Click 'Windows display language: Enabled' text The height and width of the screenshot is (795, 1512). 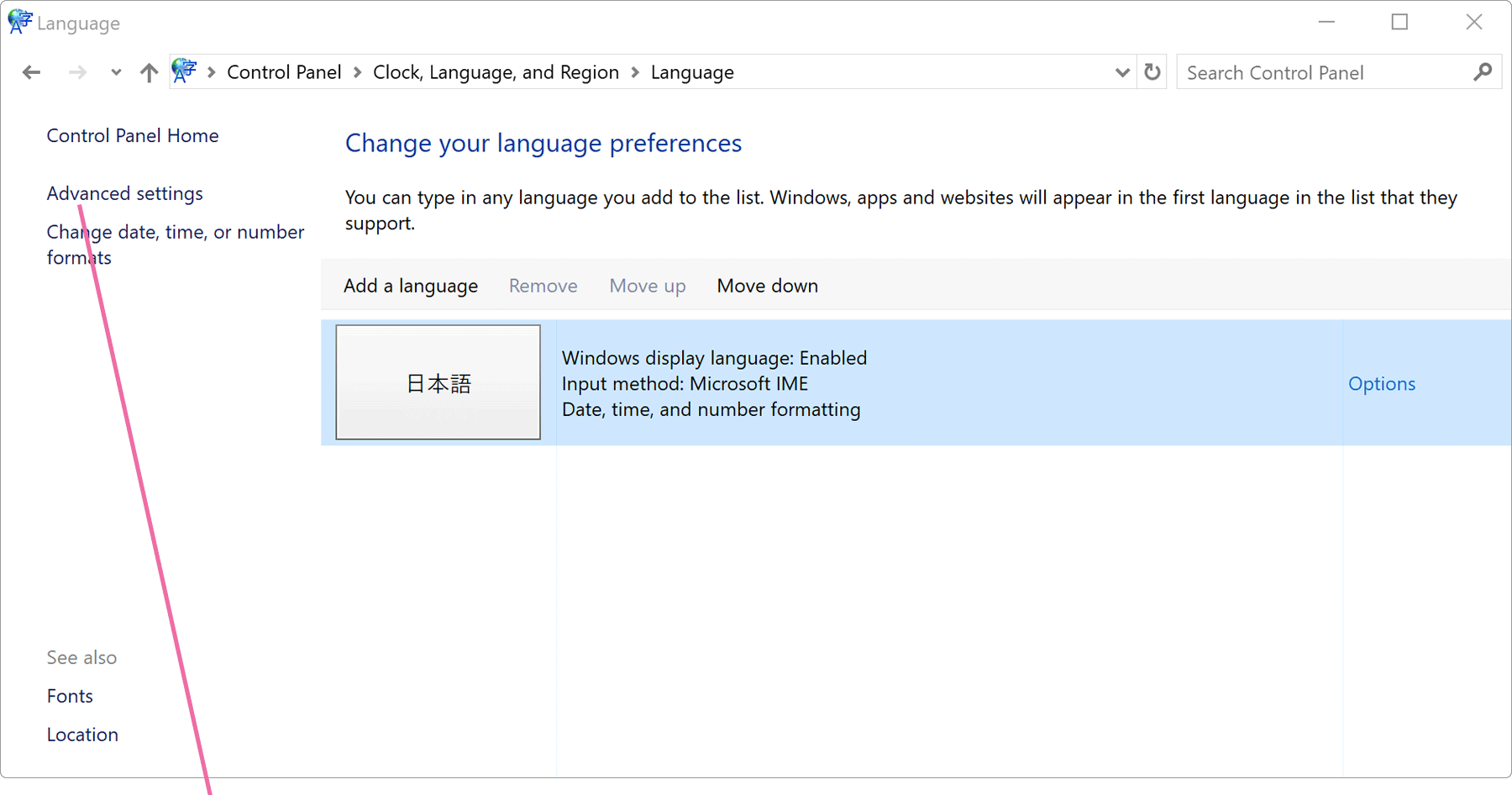point(714,358)
